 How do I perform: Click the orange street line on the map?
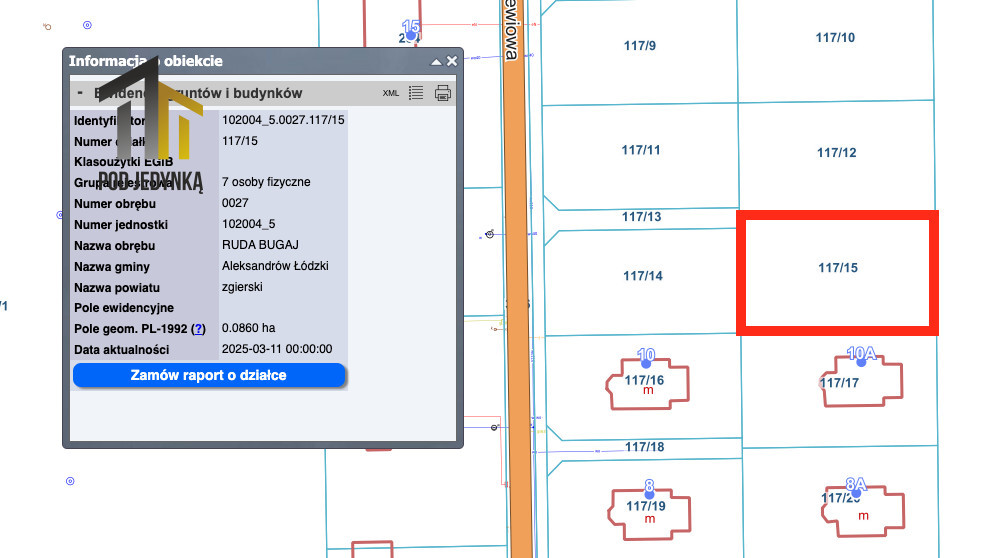point(518,279)
